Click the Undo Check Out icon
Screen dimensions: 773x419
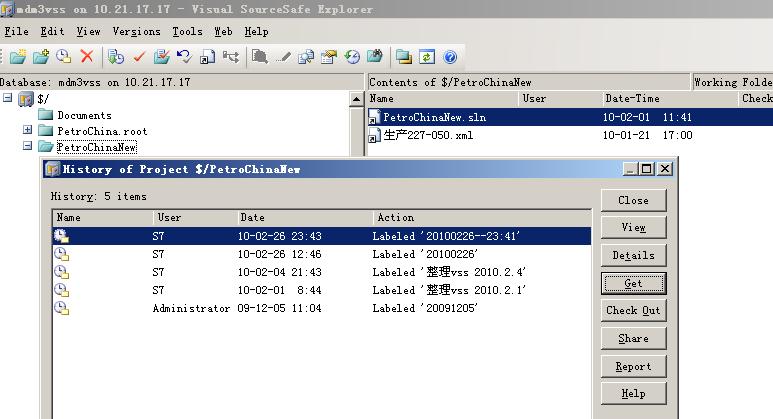184,57
